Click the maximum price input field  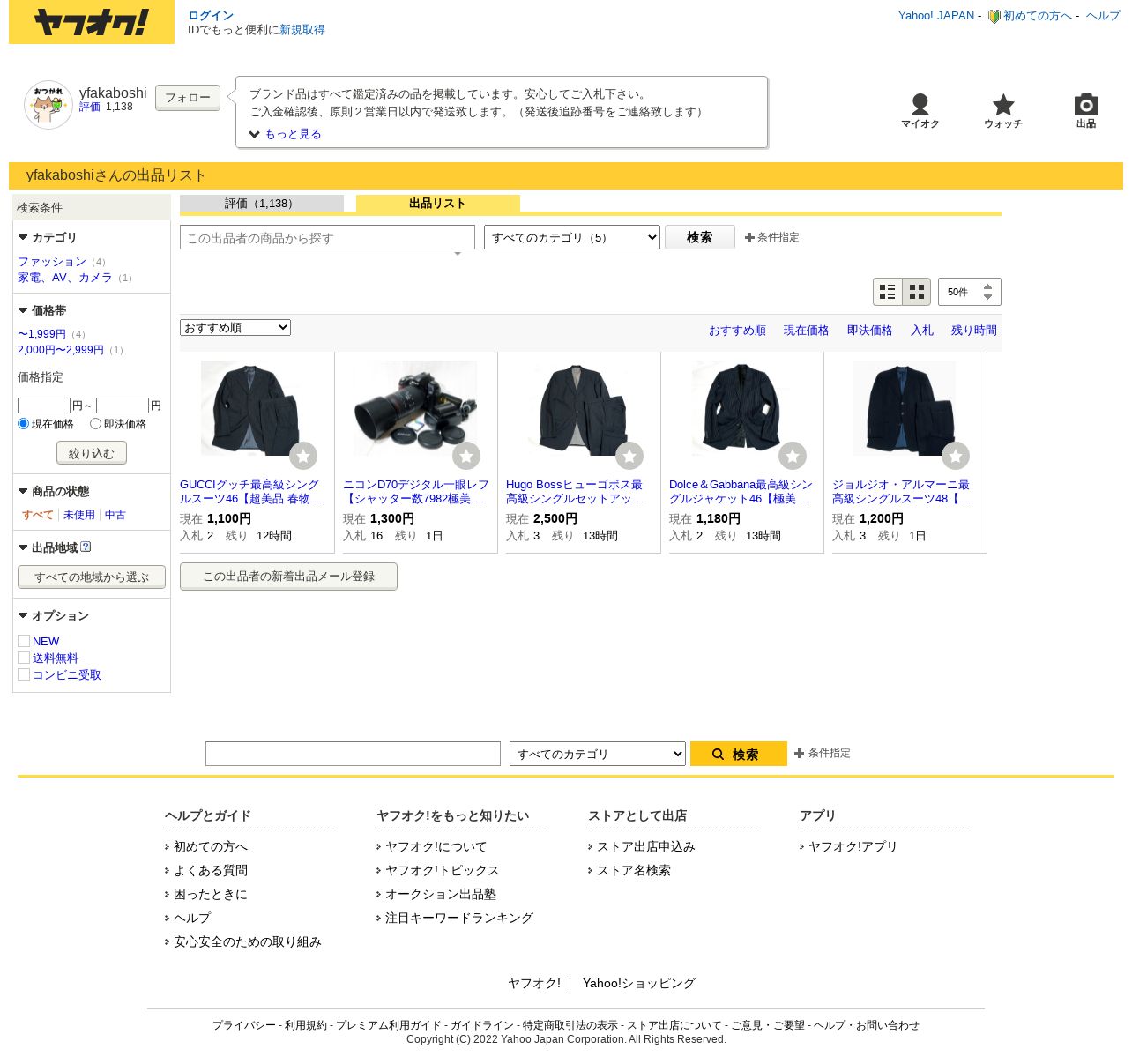[x=123, y=406]
